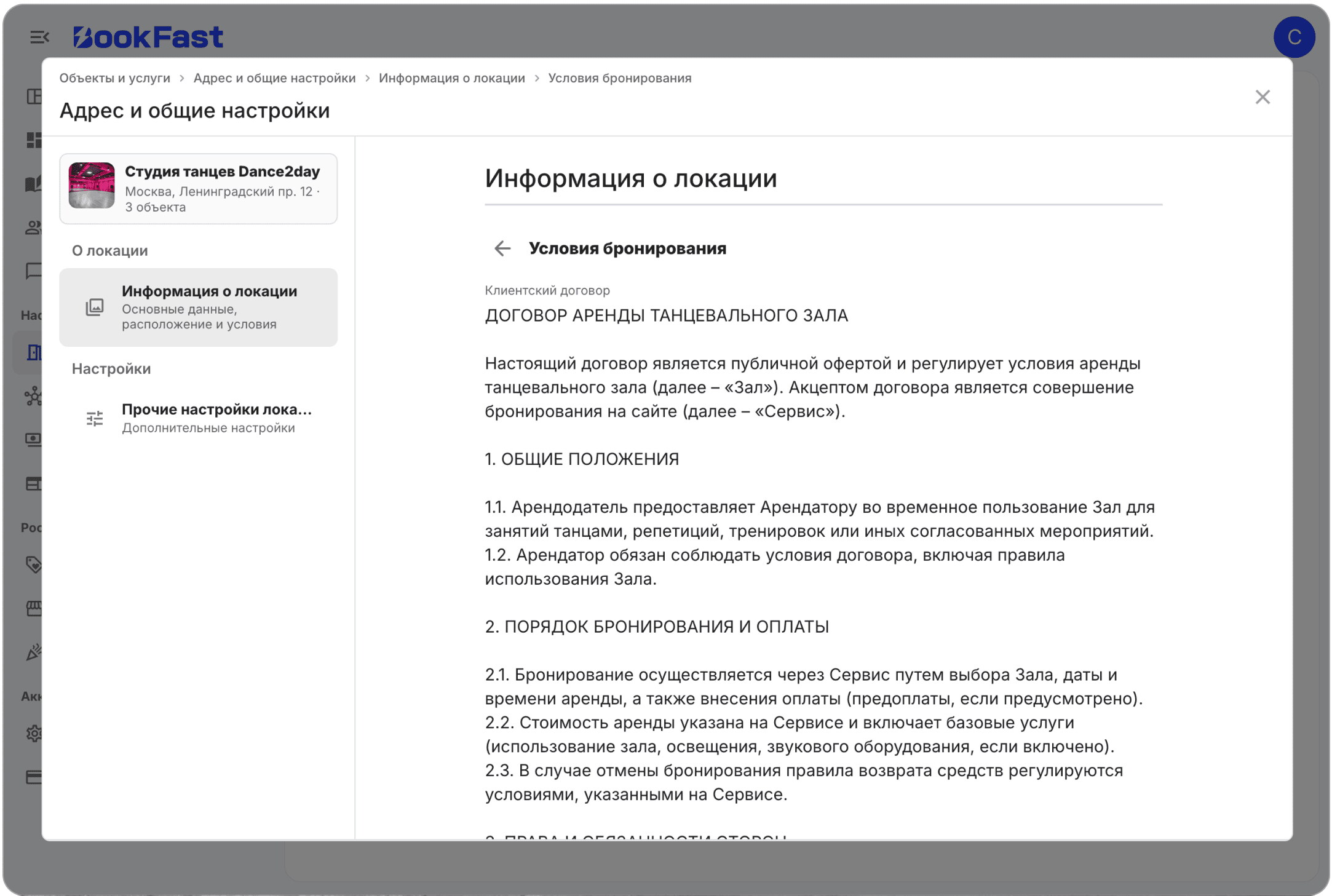Click the monitor icon in background sidebar

34,440
